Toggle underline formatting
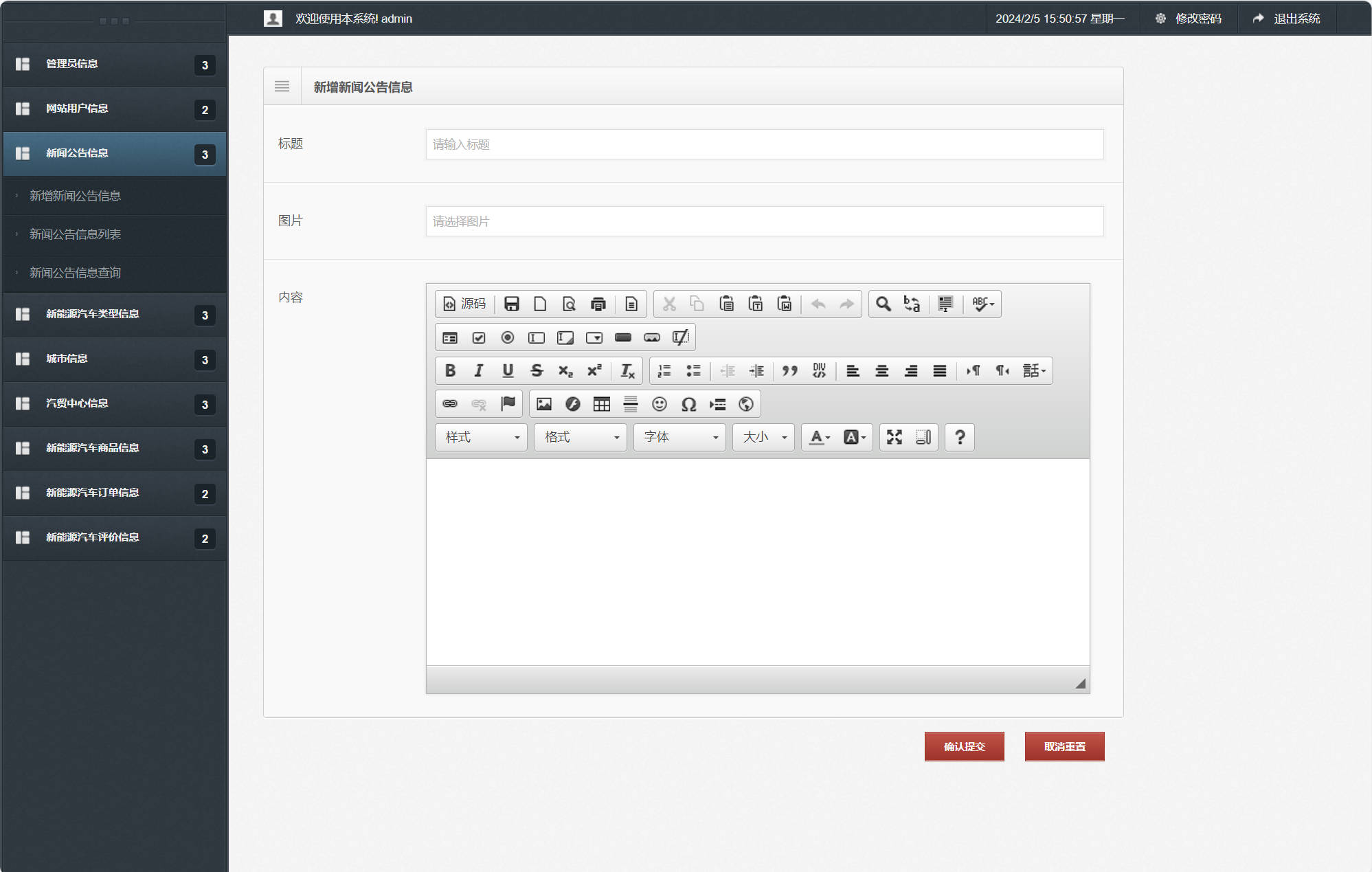The image size is (1372, 872). (x=508, y=371)
